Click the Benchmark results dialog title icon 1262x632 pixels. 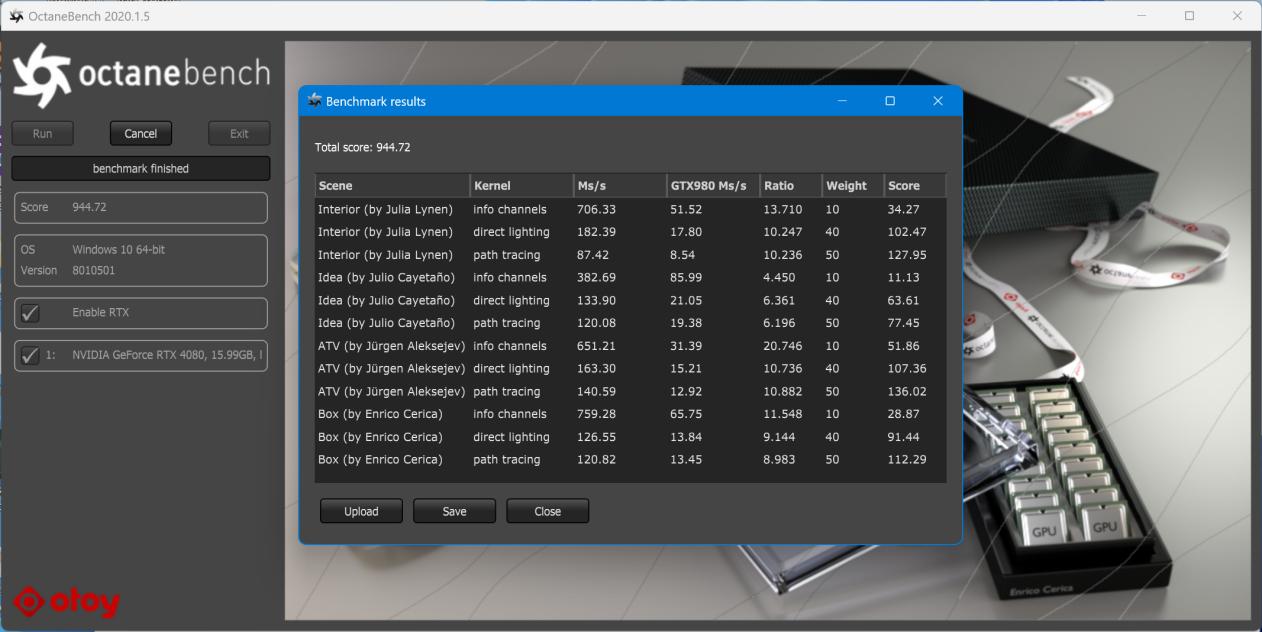(315, 101)
